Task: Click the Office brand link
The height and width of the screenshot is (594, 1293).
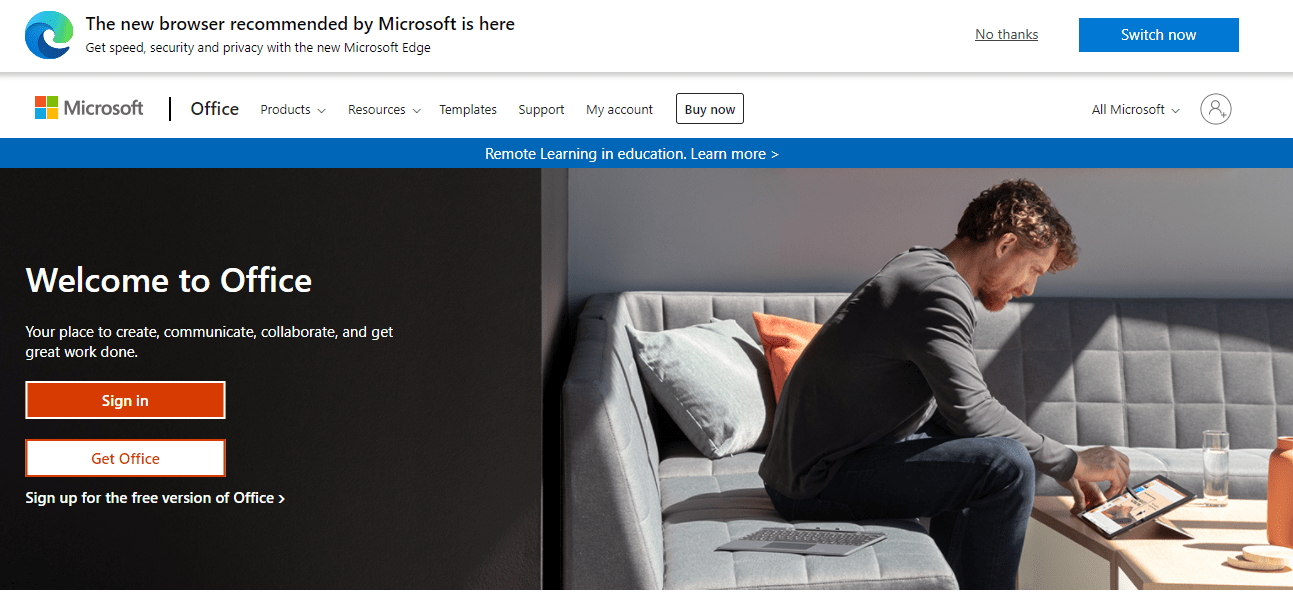Action: pos(215,109)
